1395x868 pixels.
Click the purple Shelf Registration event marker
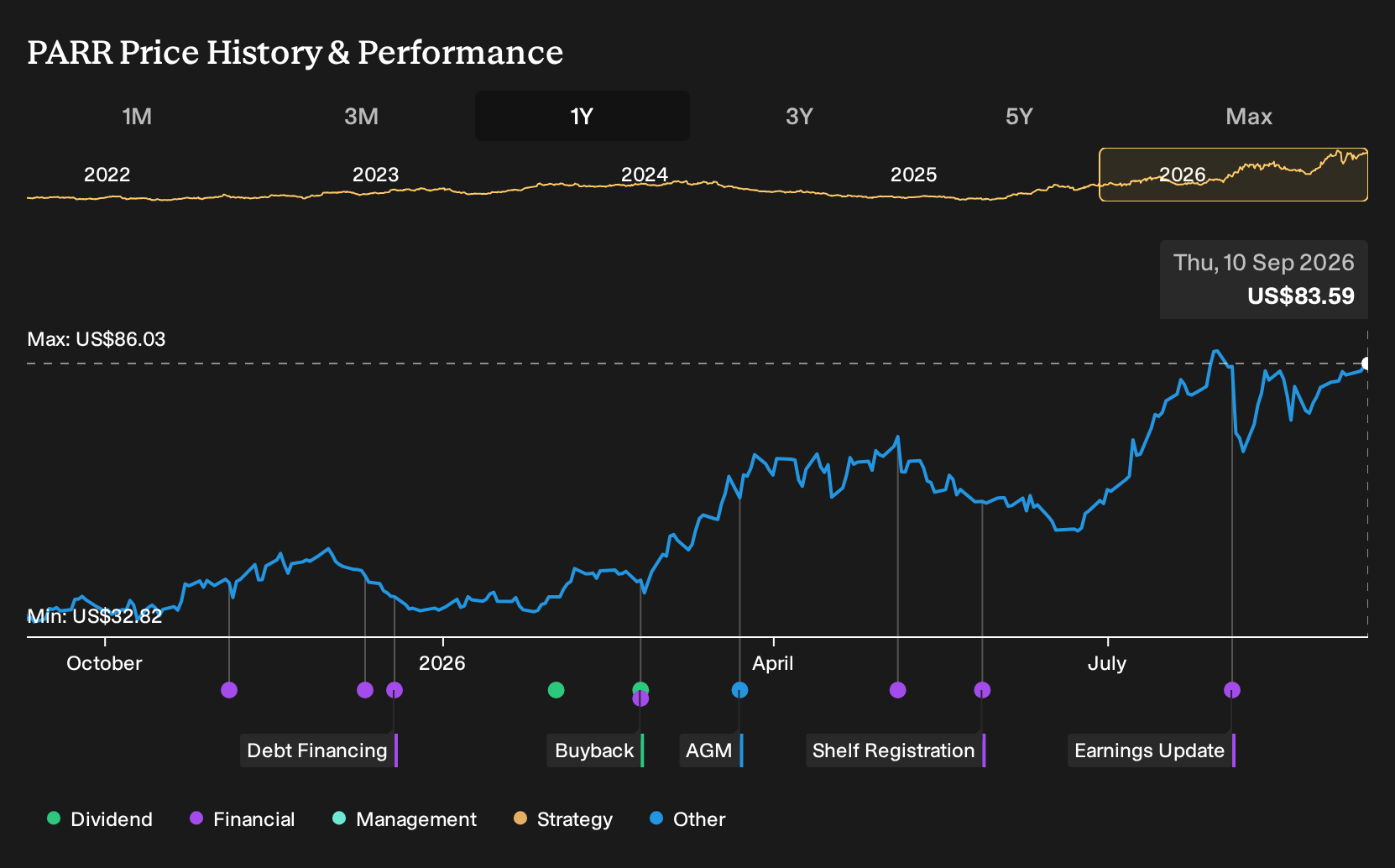click(x=982, y=690)
